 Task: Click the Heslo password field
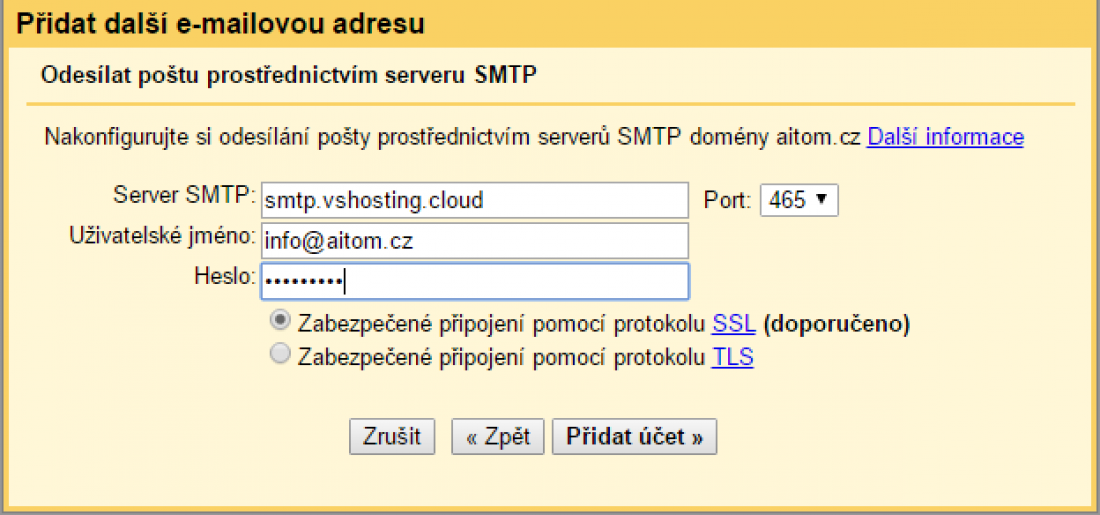(474, 281)
